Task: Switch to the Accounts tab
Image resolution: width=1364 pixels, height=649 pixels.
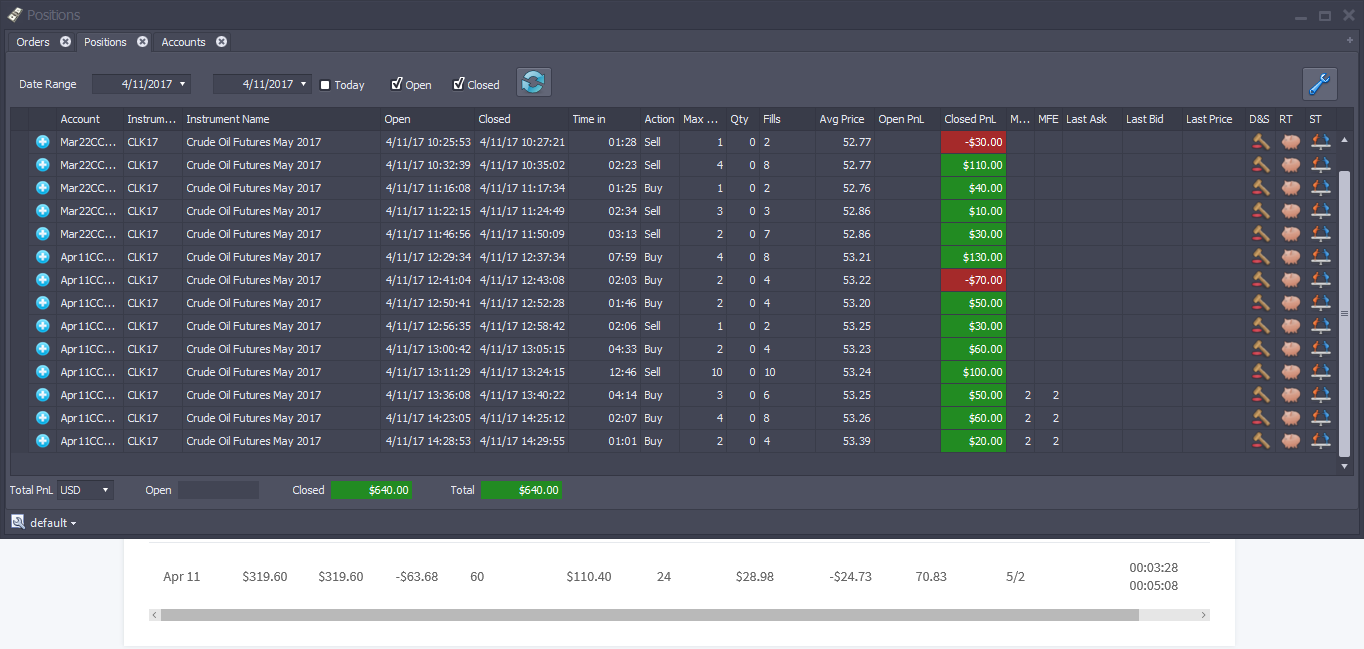Action: point(184,42)
